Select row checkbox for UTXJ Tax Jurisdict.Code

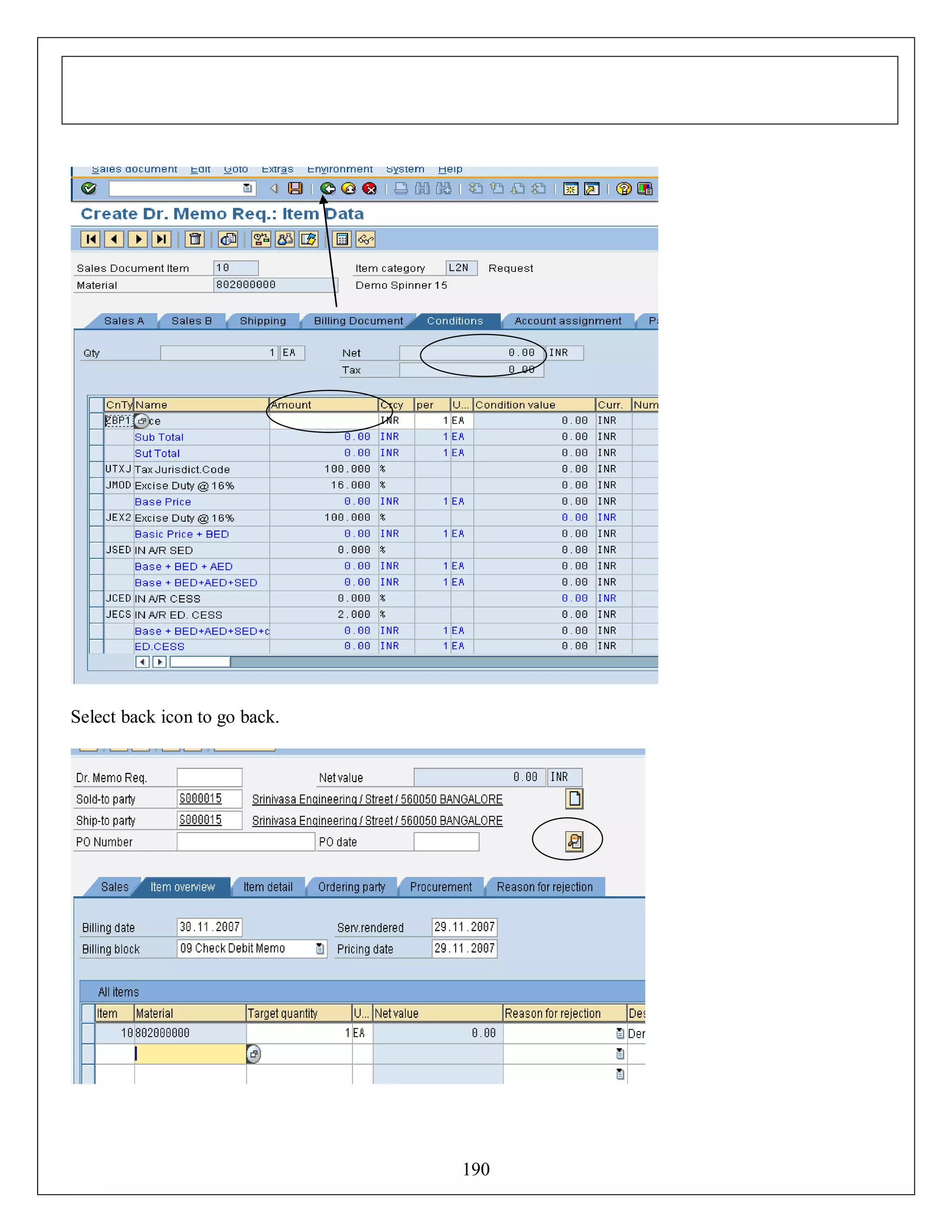click(96, 470)
